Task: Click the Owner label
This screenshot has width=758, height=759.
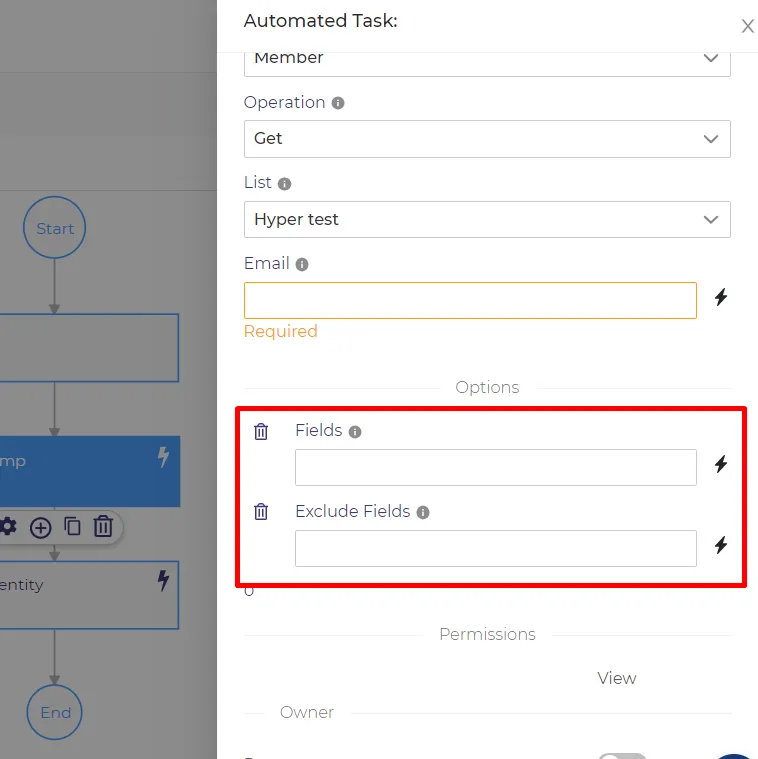Action: coord(307,713)
